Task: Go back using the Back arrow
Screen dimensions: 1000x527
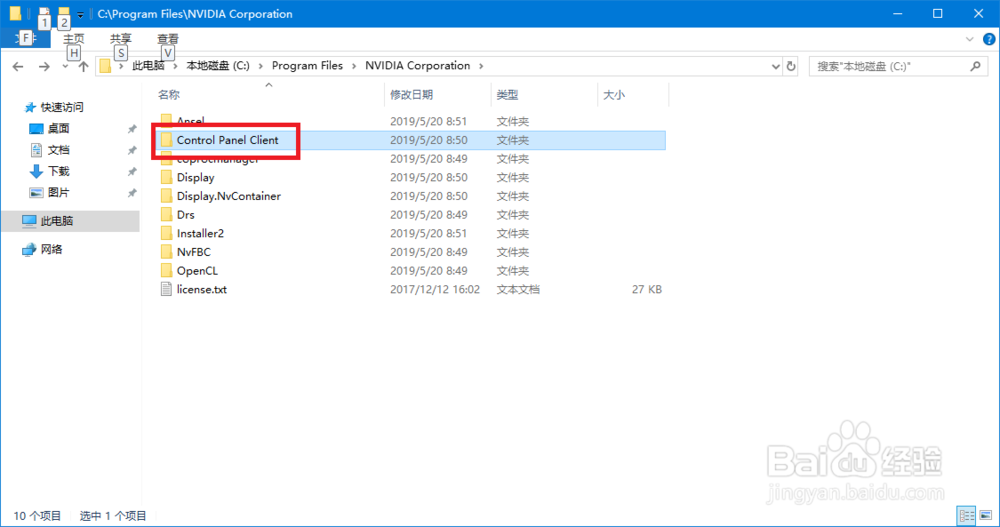Action: (x=18, y=66)
